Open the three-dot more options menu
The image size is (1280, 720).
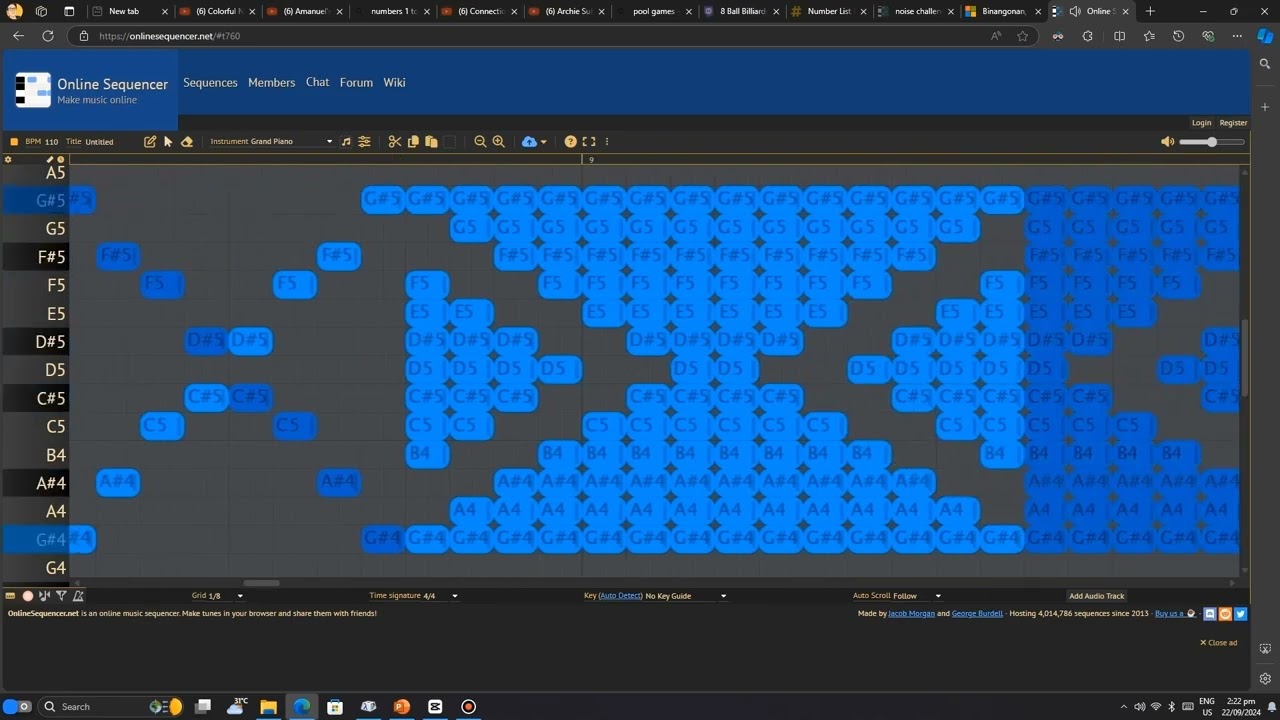(x=607, y=142)
